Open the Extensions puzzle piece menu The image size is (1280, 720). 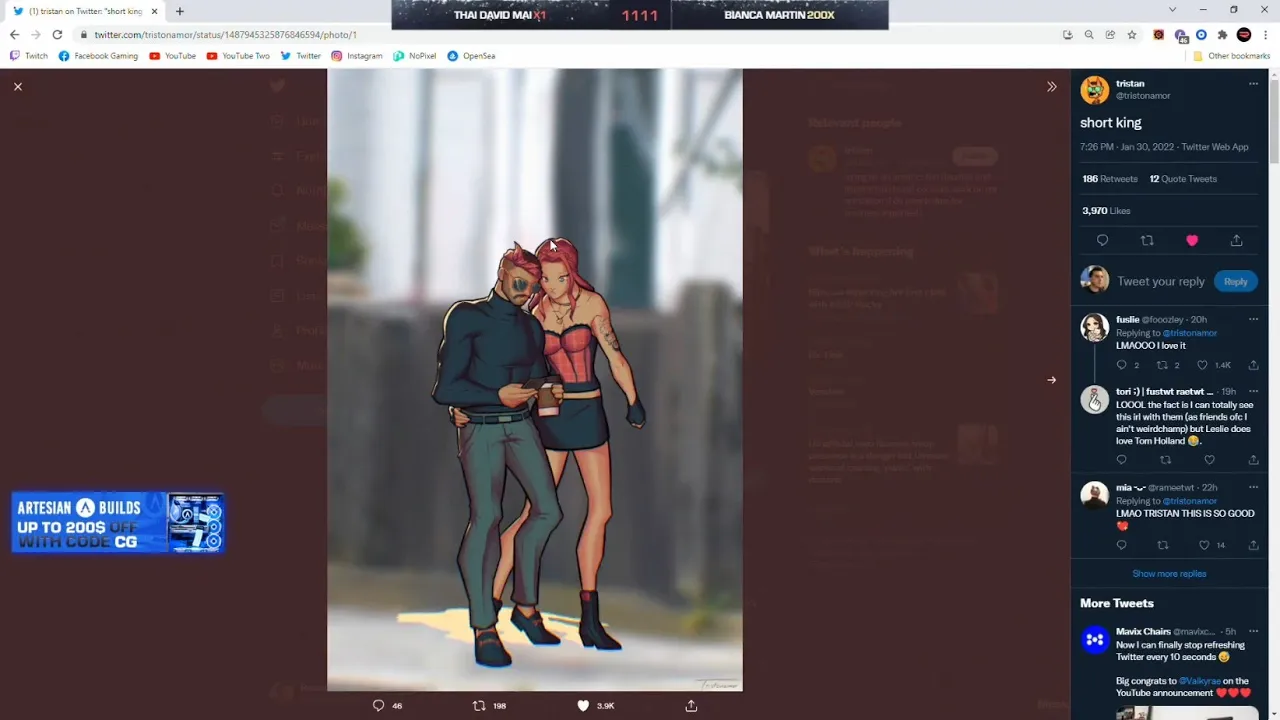[x=1222, y=35]
